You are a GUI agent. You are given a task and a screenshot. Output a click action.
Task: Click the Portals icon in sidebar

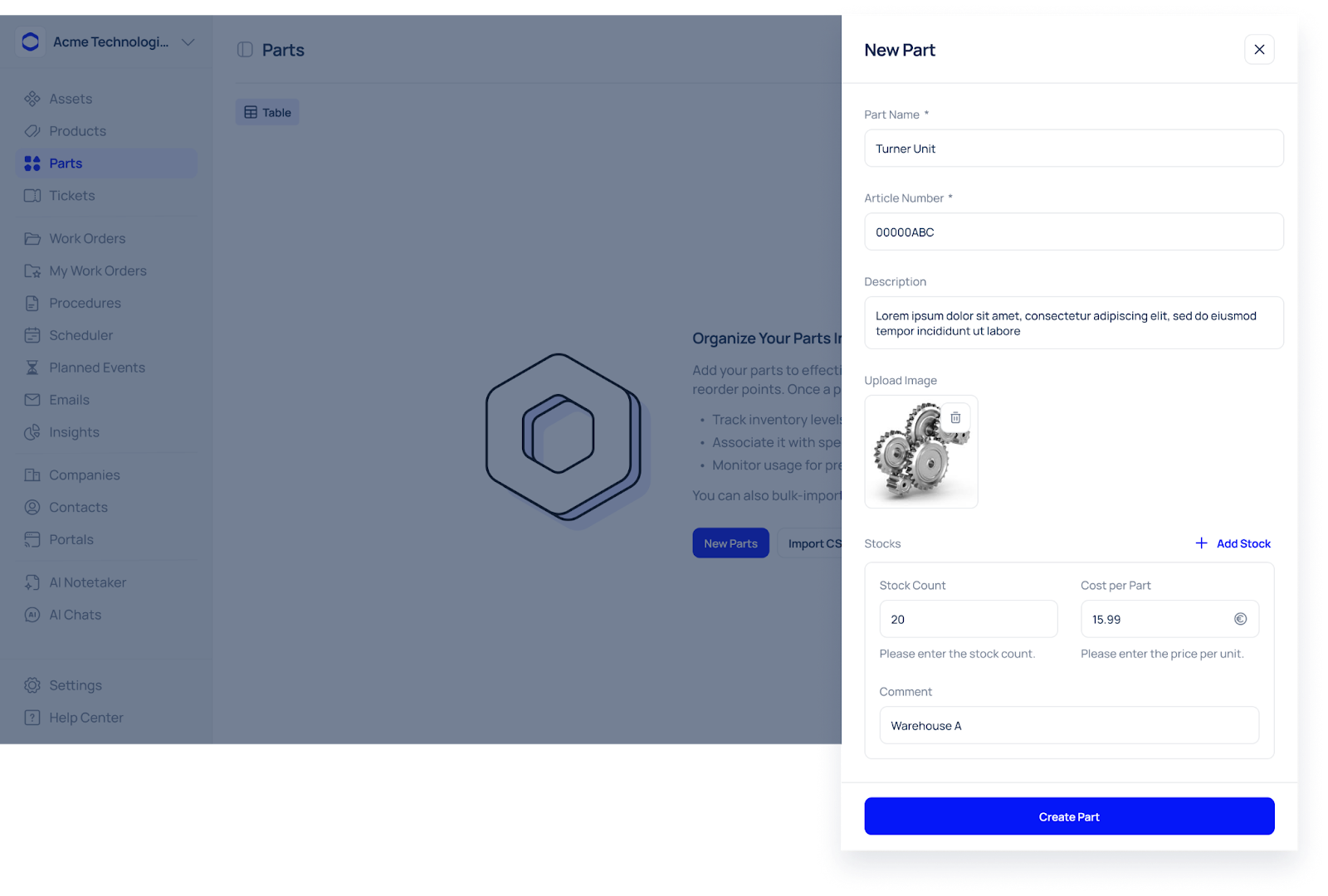[32, 540]
